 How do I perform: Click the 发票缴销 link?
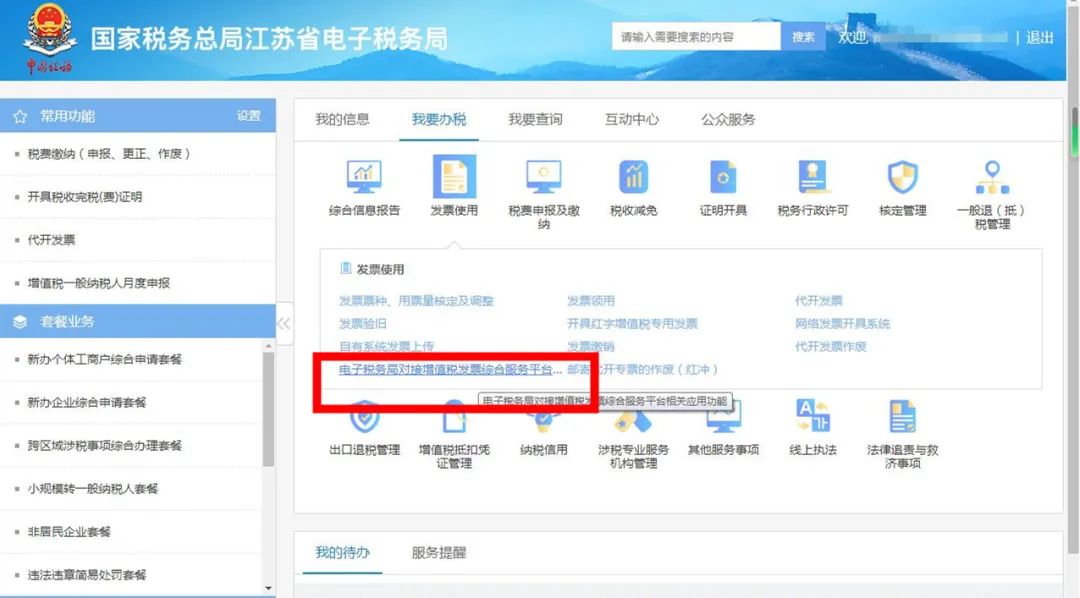[x=590, y=347]
